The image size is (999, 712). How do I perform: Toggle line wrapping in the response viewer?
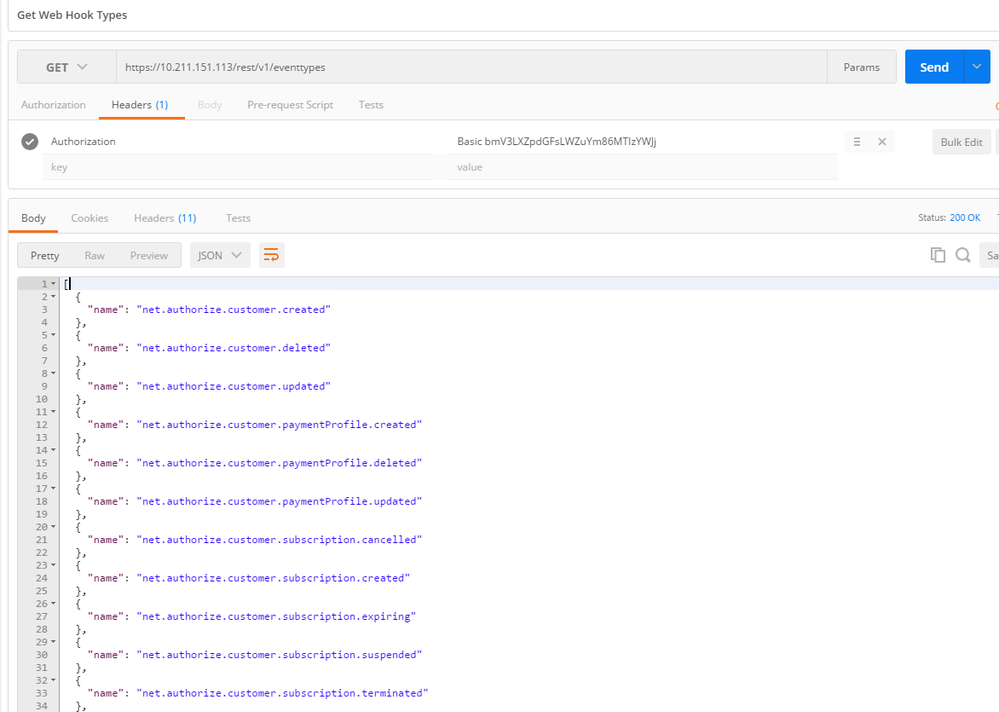(271, 255)
